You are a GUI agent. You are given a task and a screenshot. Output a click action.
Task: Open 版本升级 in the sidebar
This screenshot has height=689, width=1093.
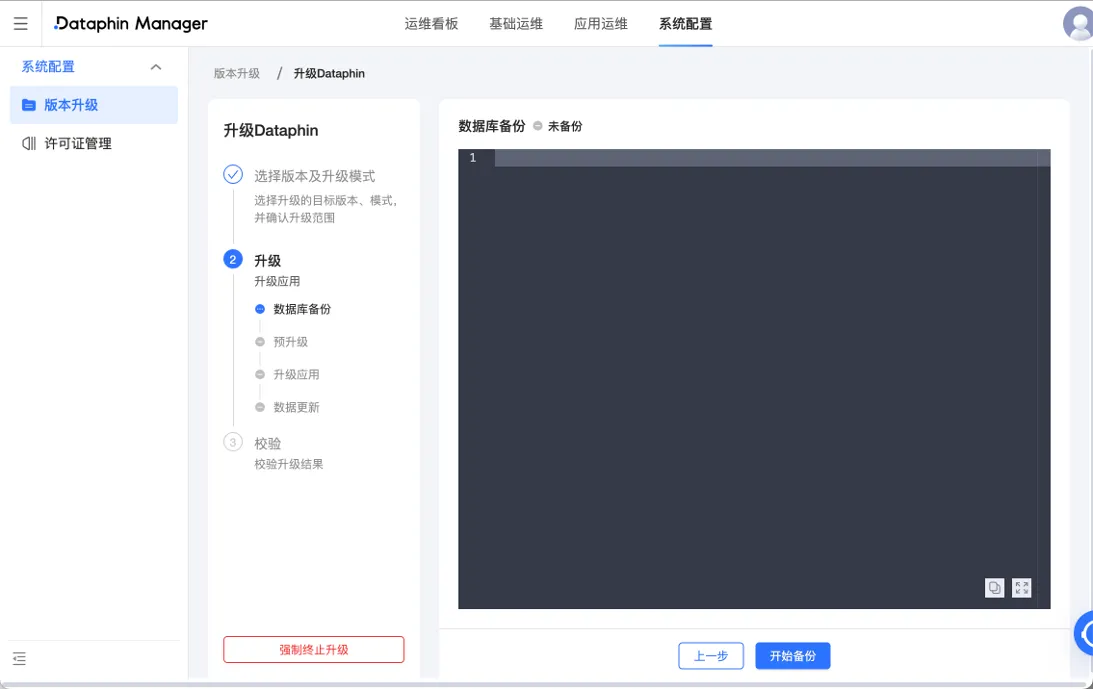[x=94, y=105]
